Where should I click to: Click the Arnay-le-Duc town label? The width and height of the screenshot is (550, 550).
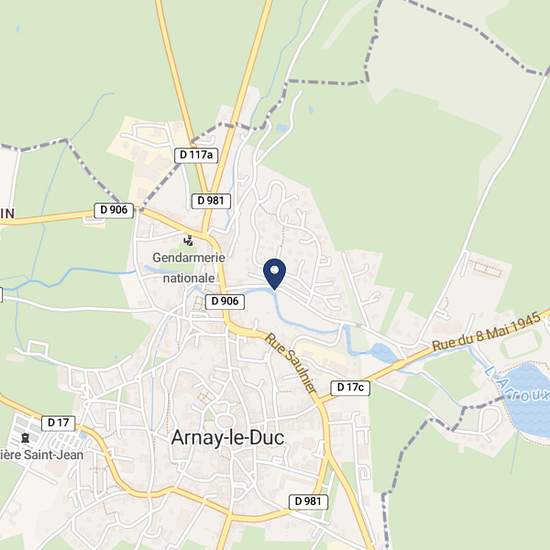pos(228,438)
